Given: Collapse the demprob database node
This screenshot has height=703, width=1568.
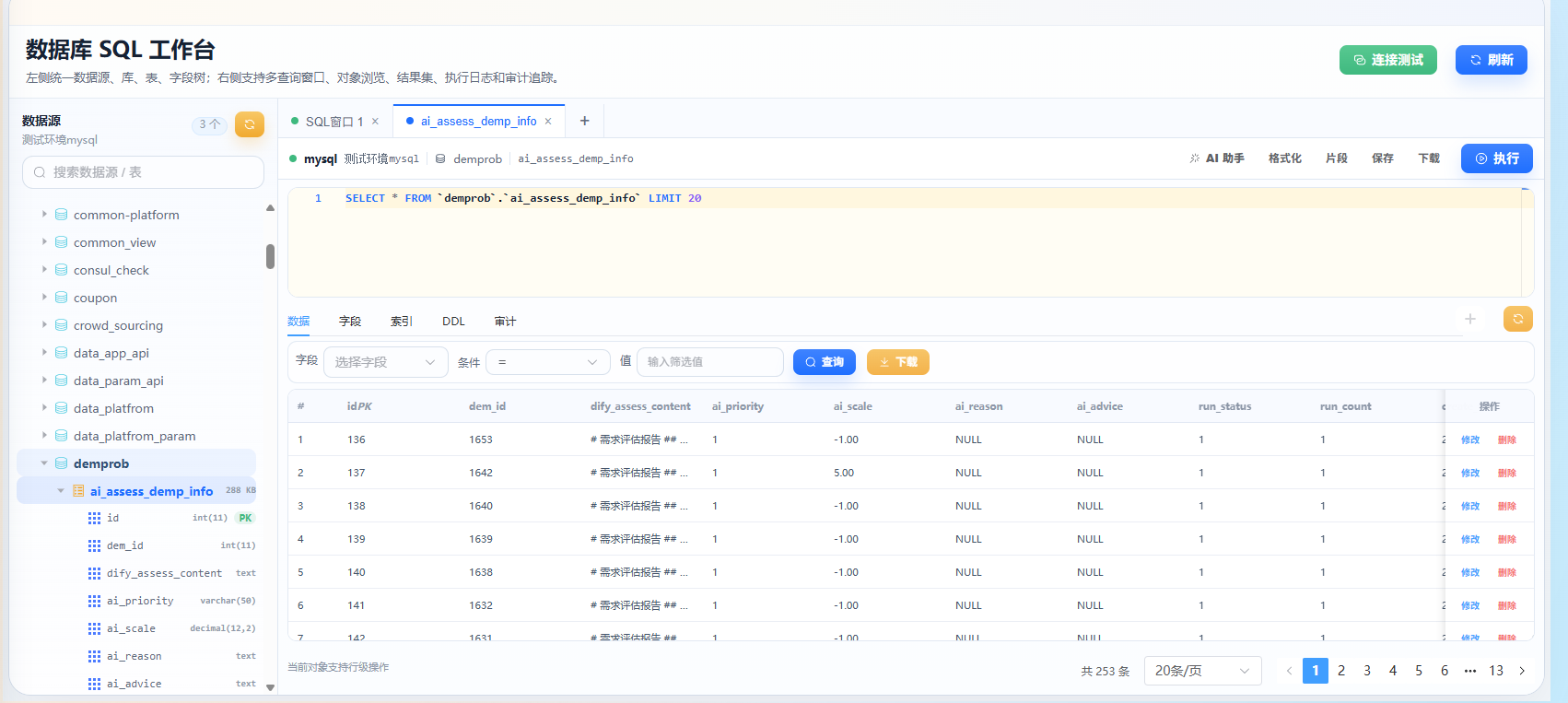Looking at the screenshot, I should [44, 463].
